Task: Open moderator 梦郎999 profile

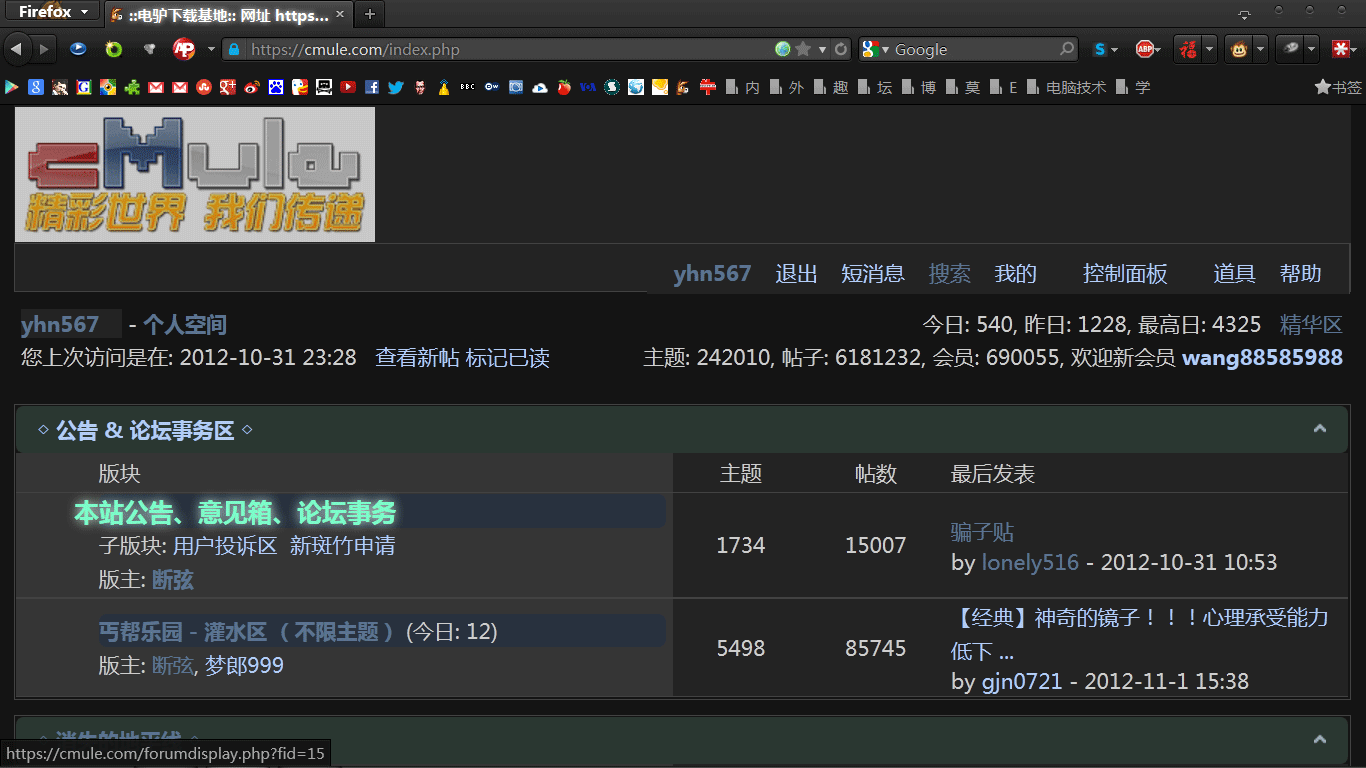Action: [x=244, y=665]
